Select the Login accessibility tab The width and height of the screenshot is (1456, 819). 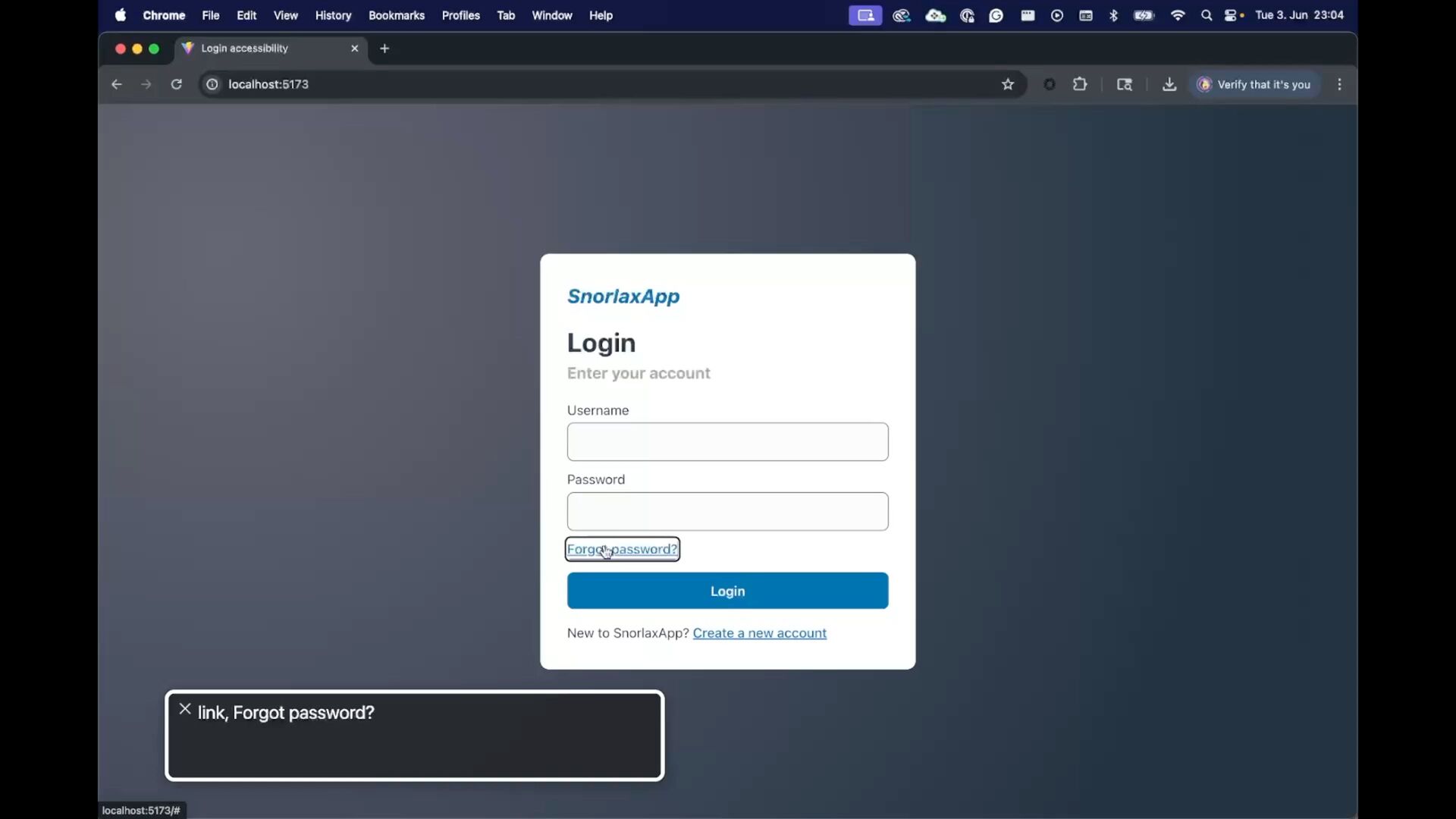(x=271, y=49)
